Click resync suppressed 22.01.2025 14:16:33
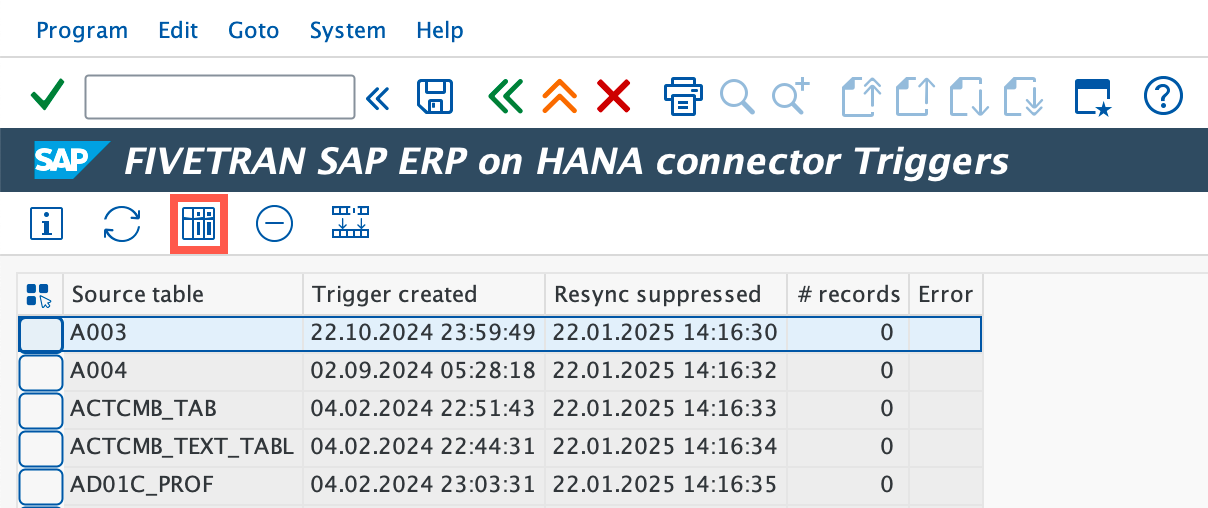The height and width of the screenshot is (508, 1208). tap(666, 409)
